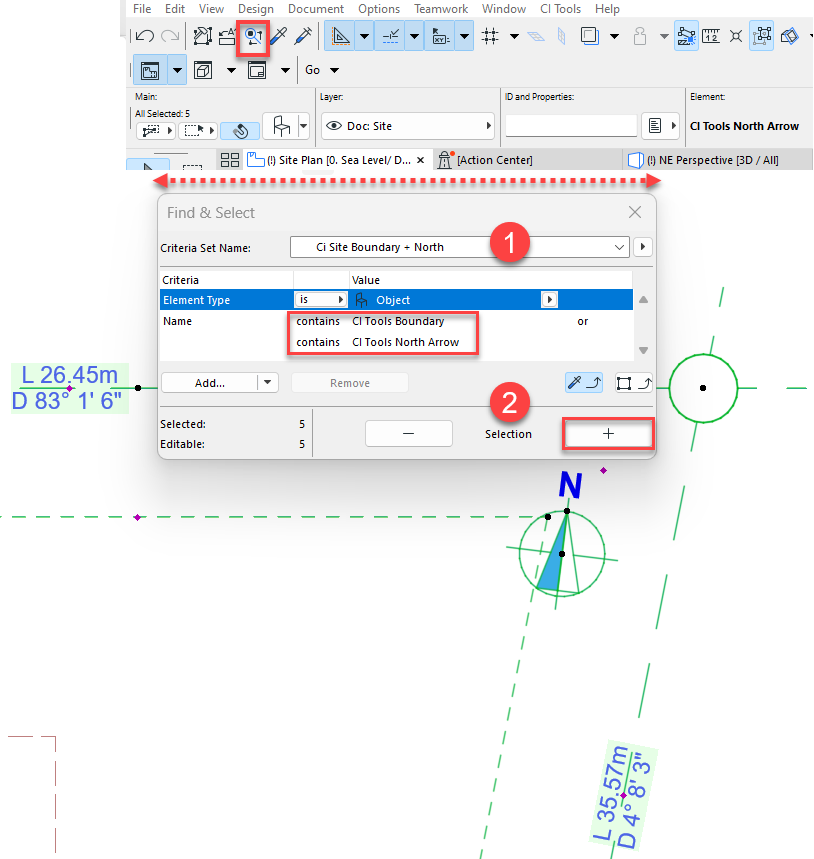814x859 pixels.
Task: Click the Find & Select toolbar icon
Action: [x=254, y=36]
